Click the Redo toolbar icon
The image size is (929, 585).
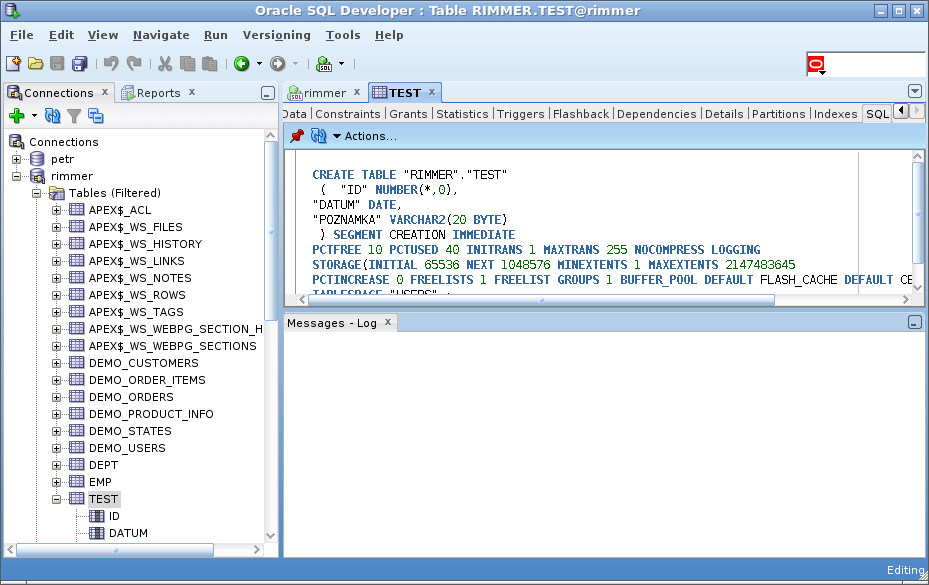133,63
